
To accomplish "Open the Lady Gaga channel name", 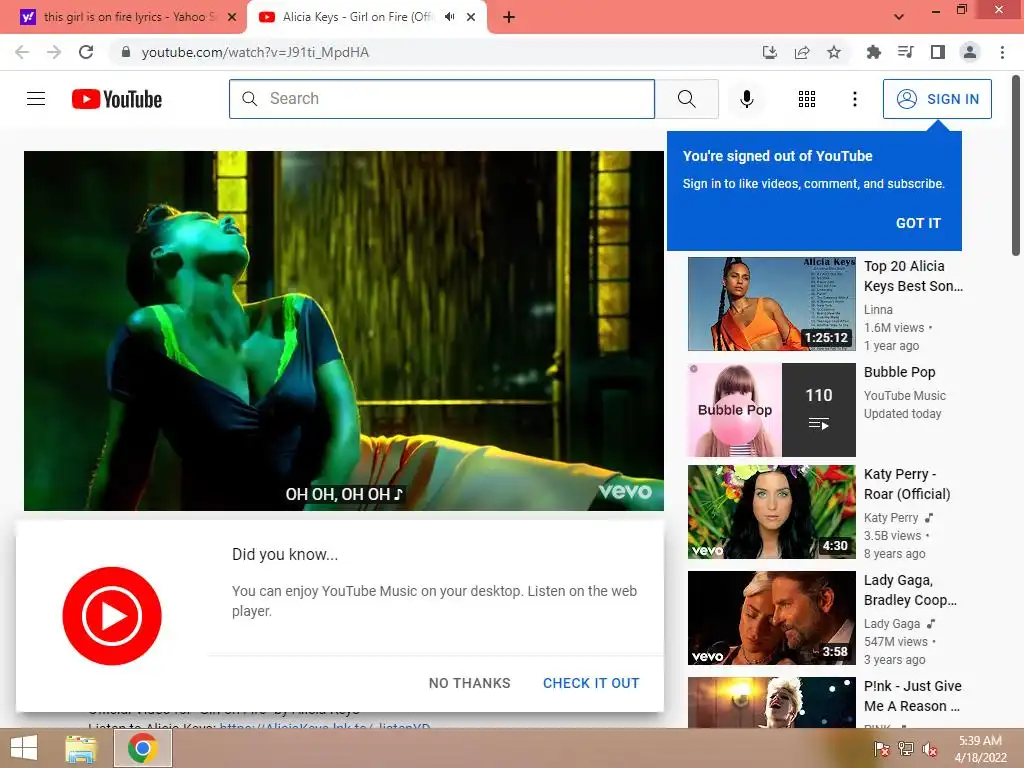I will [891, 624].
